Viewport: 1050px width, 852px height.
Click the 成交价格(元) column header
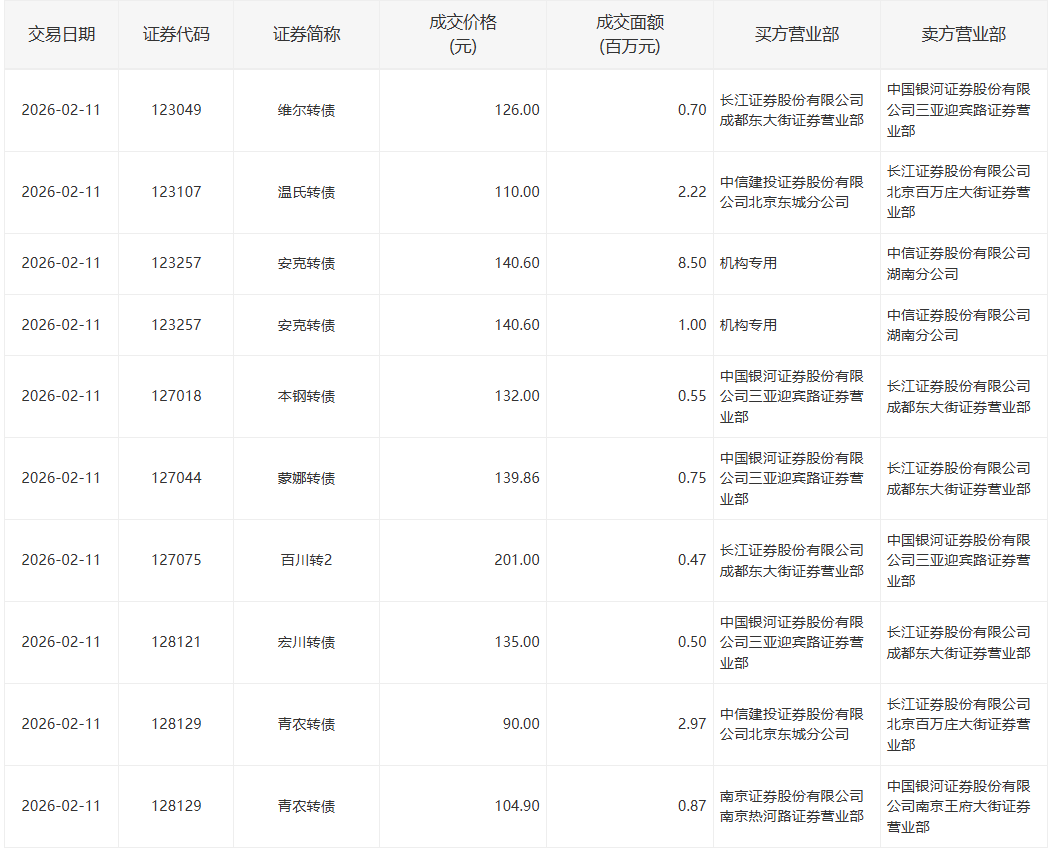463,35
